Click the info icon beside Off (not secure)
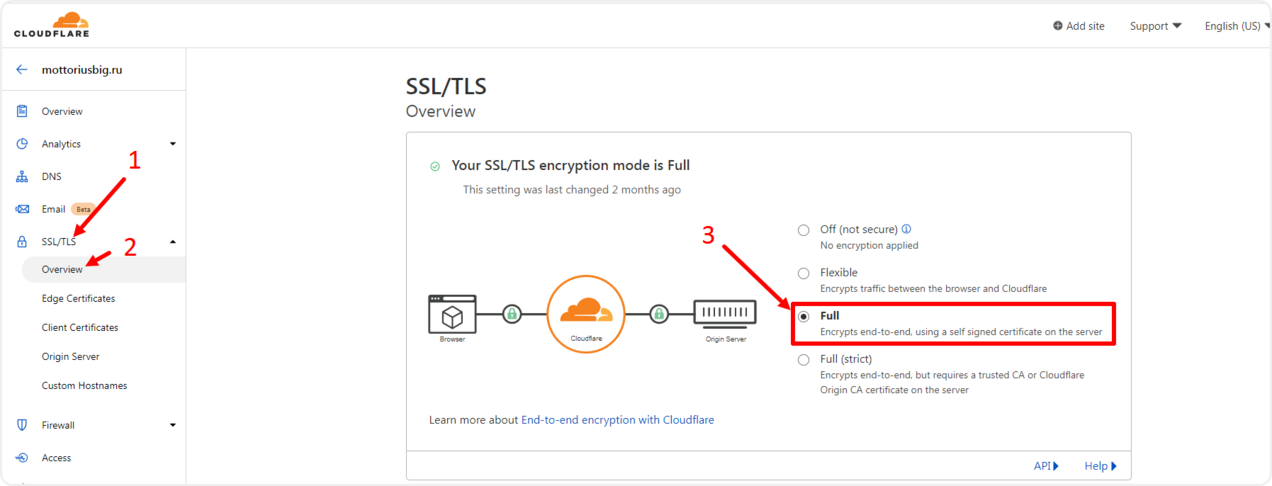 tap(906, 229)
